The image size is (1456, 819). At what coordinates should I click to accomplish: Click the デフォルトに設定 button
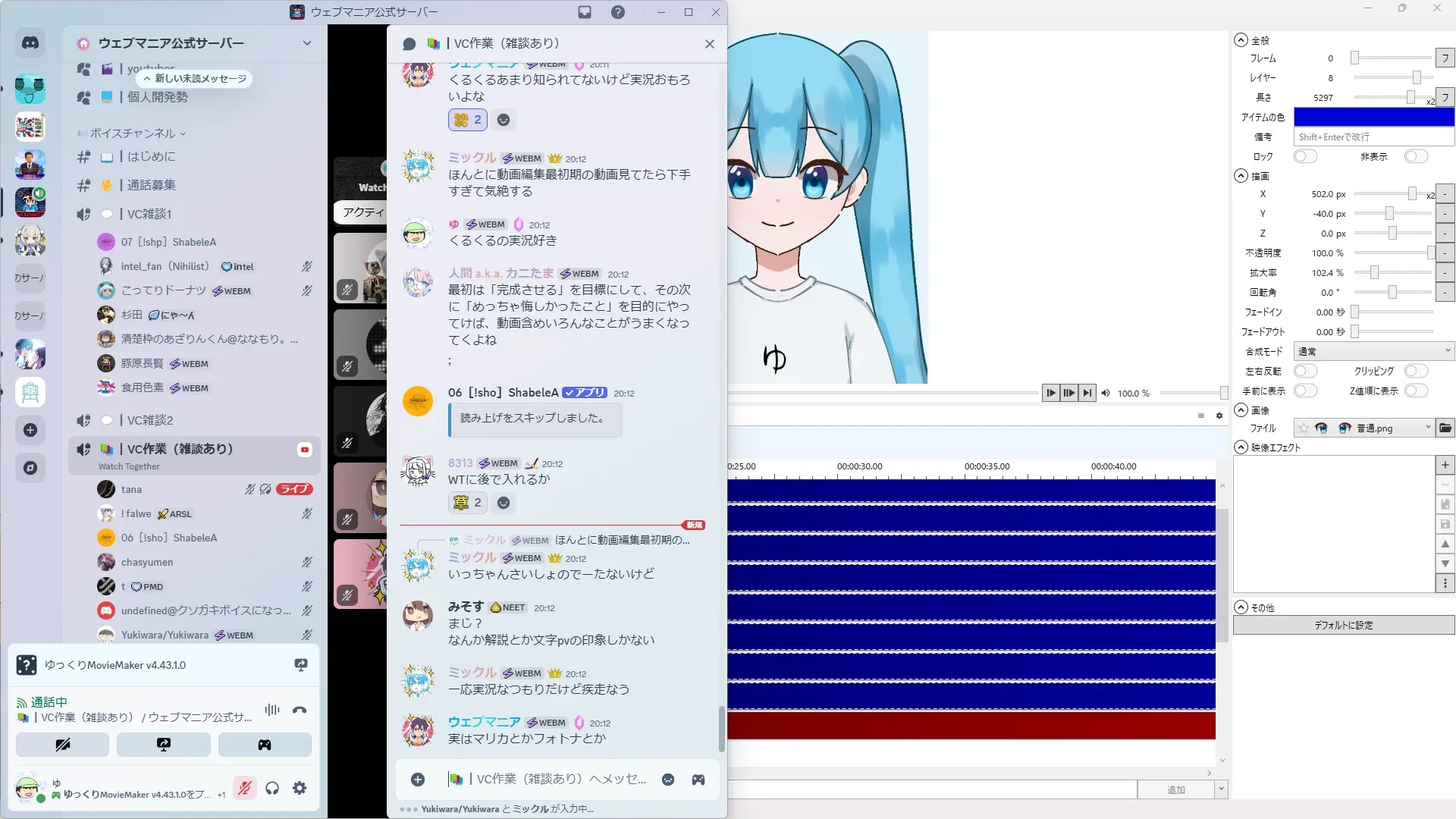pos(1343,626)
